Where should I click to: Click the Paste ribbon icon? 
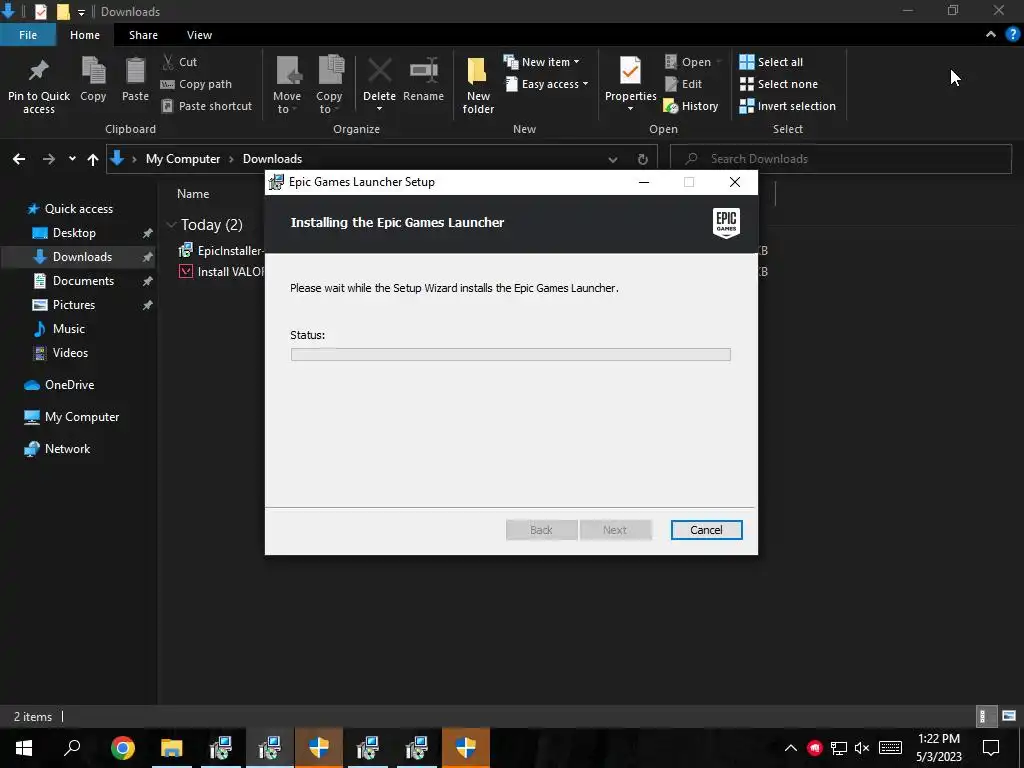[135, 79]
